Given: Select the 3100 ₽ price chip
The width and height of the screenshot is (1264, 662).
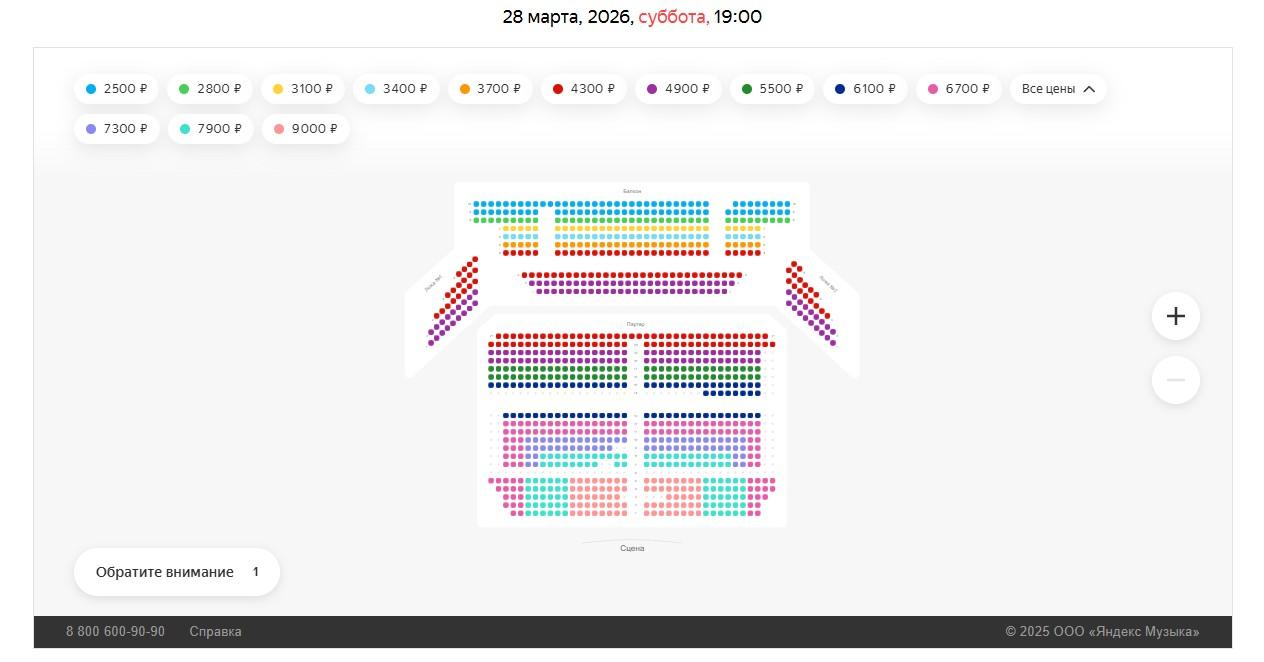Looking at the screenshot, I should pyautogui.click(x=304, y=89).
